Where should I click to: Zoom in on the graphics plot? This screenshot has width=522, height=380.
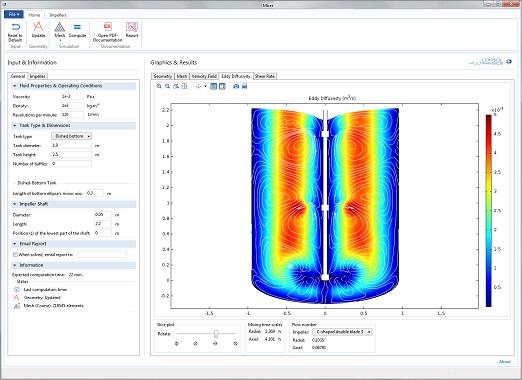[x=159, y=86]
